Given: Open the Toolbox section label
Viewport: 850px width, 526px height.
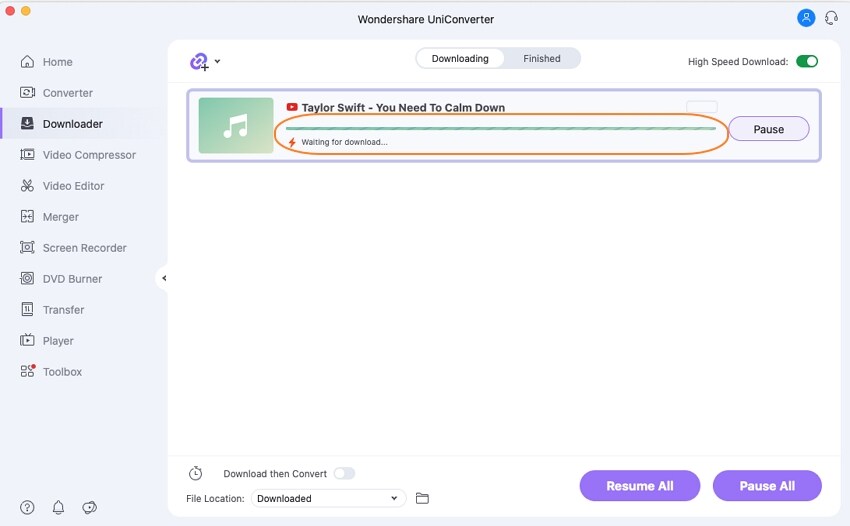Looking at the screenshot, I should pos(62,371).
